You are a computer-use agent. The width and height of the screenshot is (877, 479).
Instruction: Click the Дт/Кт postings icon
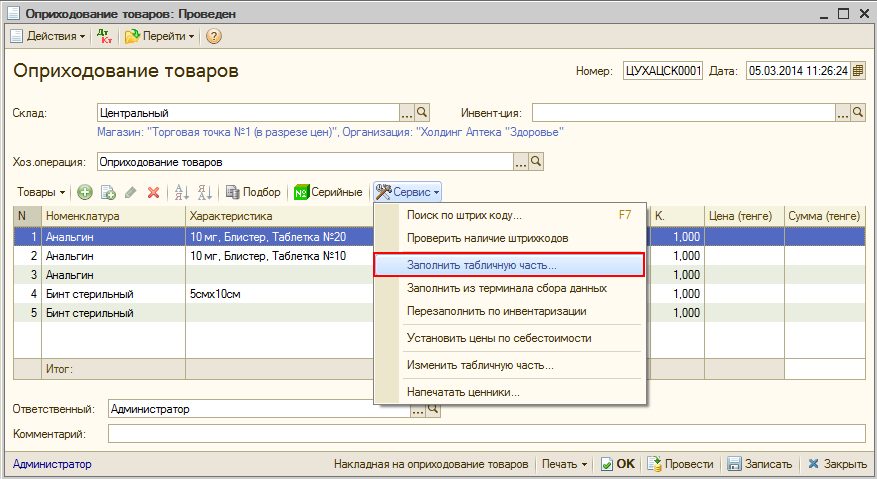point(105,36)
